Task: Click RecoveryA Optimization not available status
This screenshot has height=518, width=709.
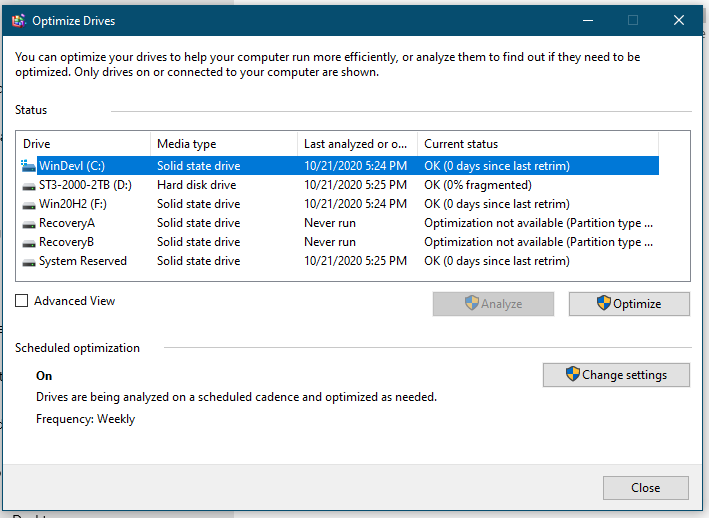Action: point(538,223)
